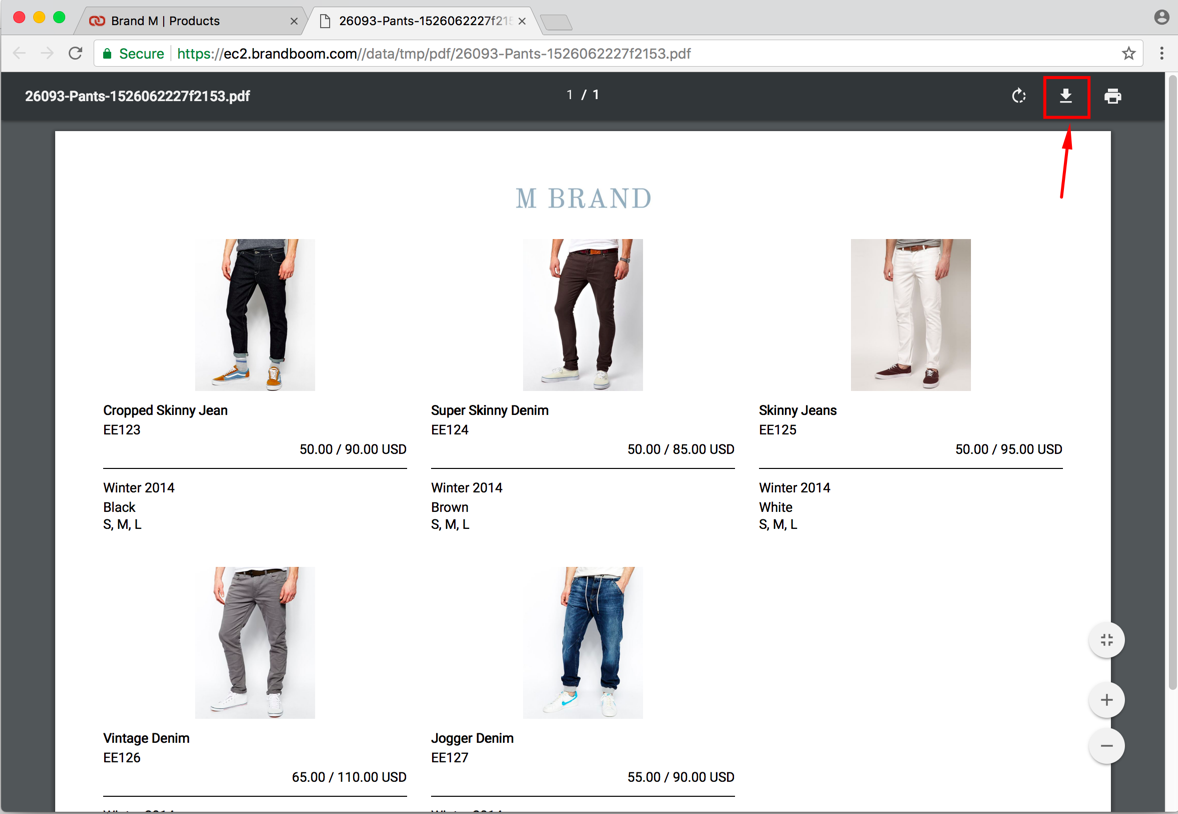Image resolution: width=1178 pixels, height=814 pixels.
Task: Open the Chrome menu
Action: tap(1161, 53)
